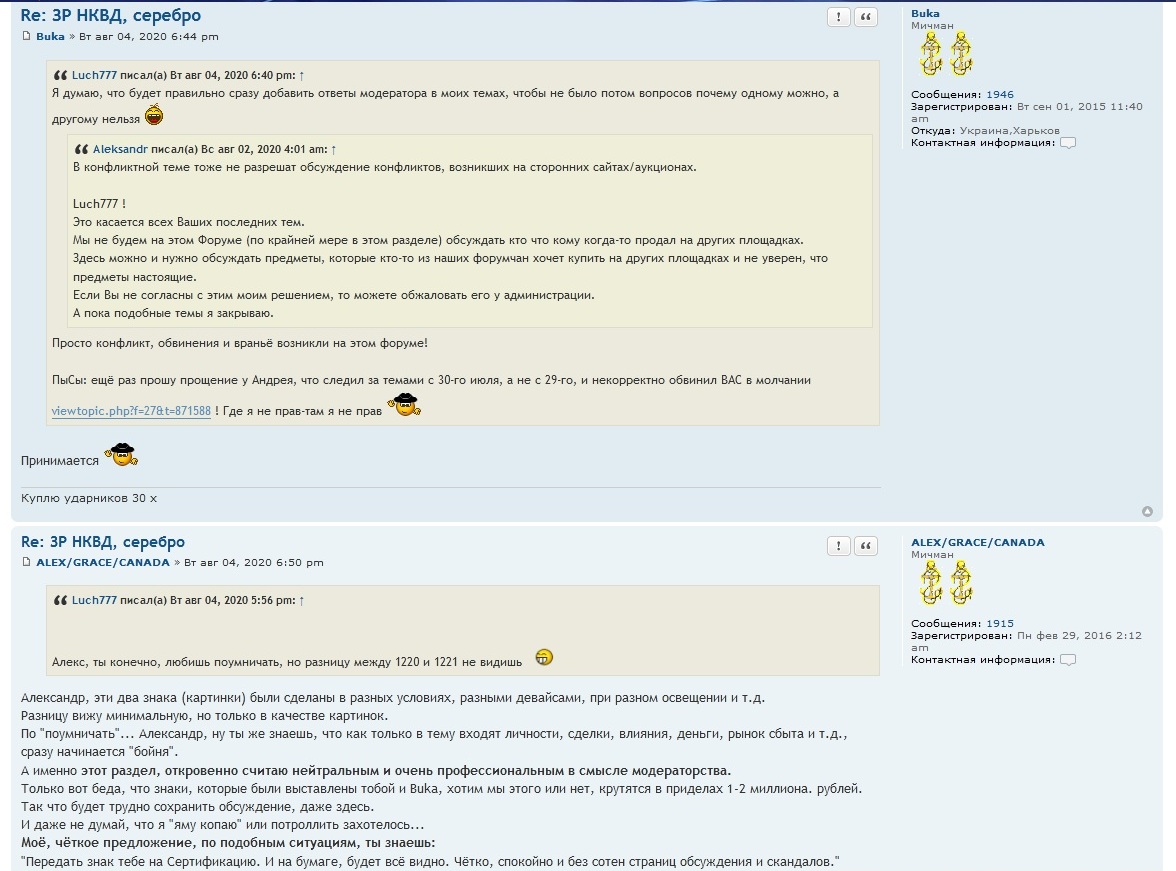Click the report post button on Buka's post
The width and height of the screenshot is (1176, 871).
[839, 17]
